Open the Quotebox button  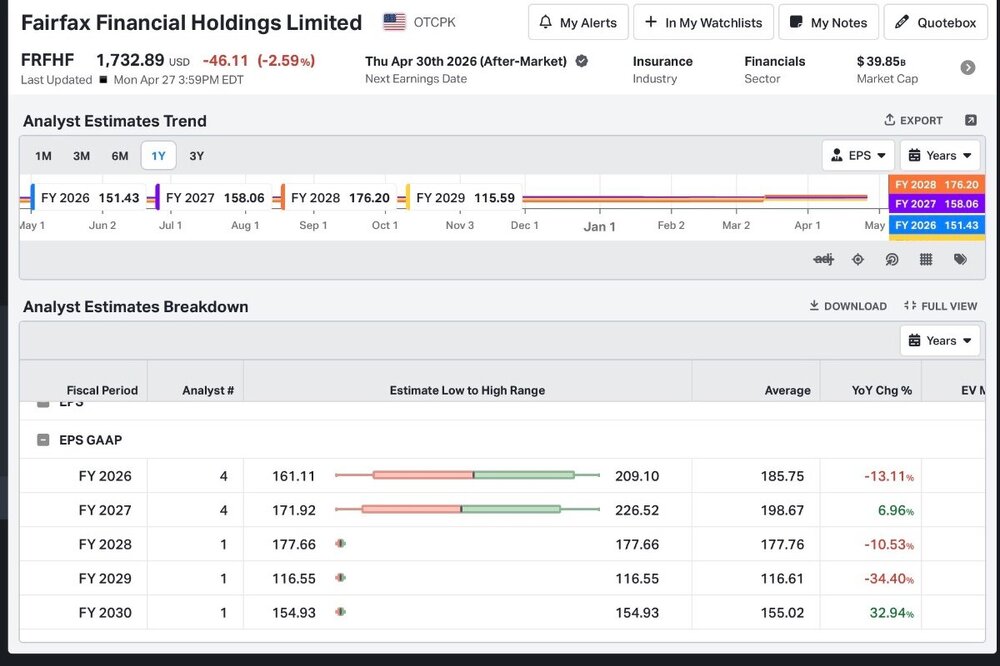point(936,22)
